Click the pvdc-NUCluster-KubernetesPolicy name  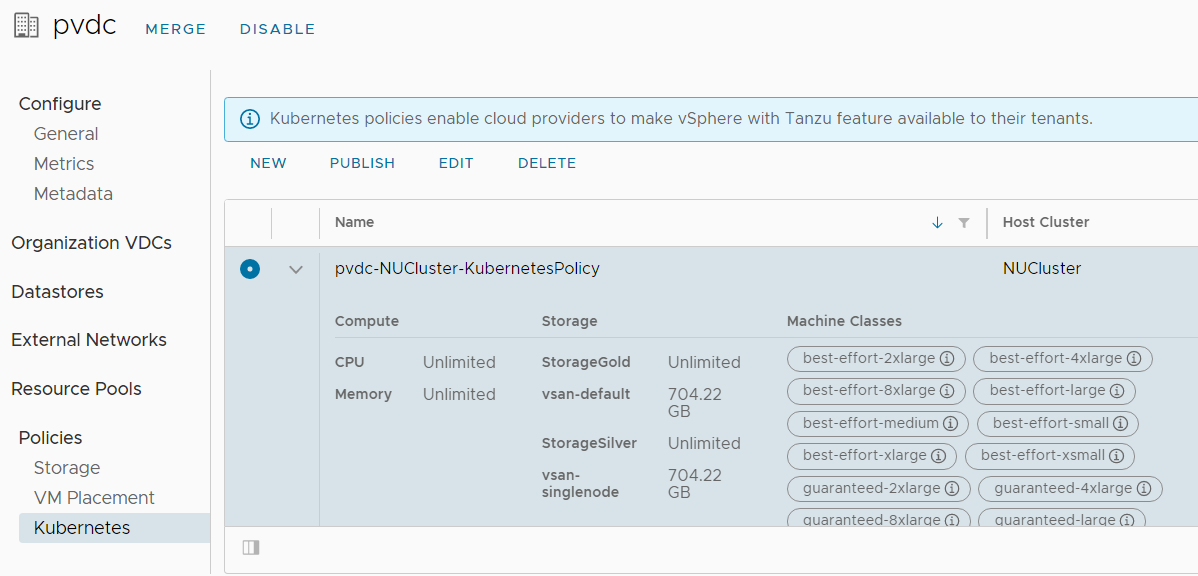[x=468, y=269]
